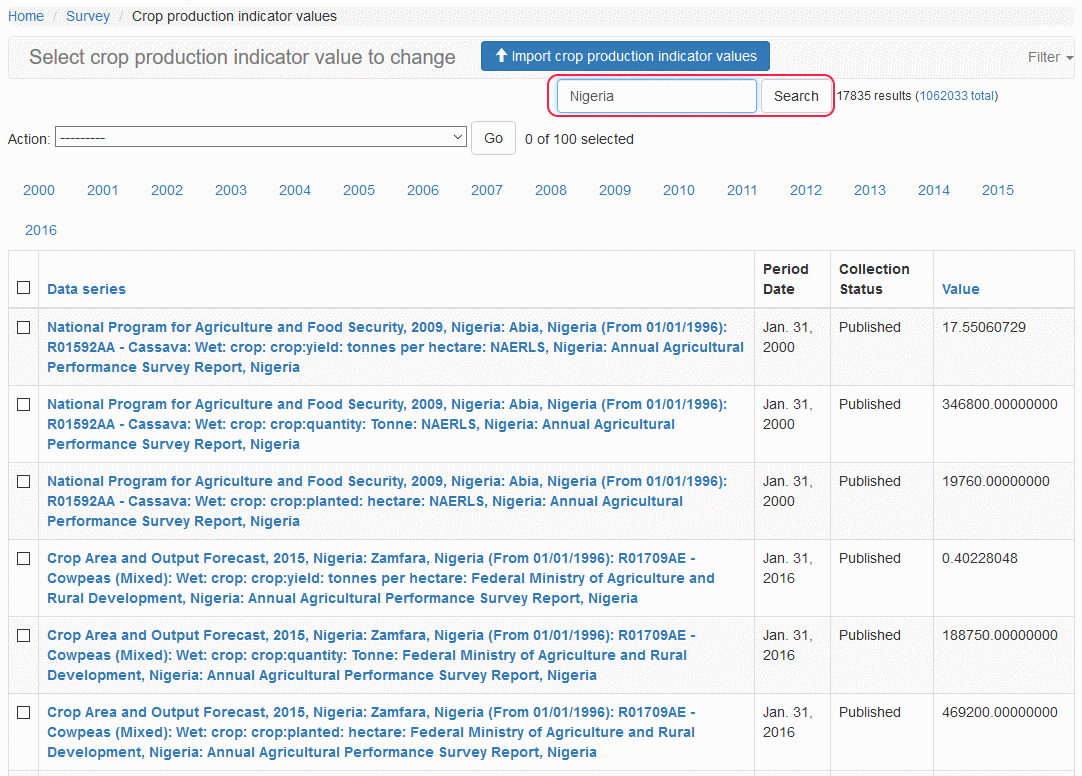Toggle the select-all checkbox in header
The image size is (1082, 776).
(24, 288)
